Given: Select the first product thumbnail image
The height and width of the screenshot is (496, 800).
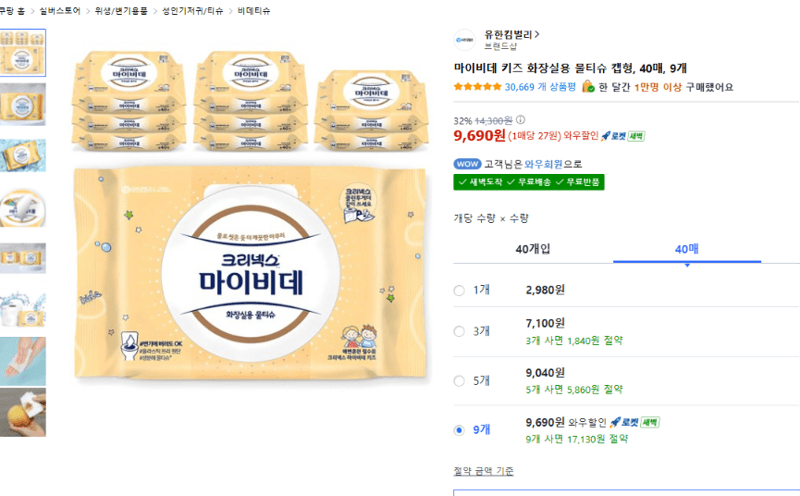Looking at the screenshot, I should (x=22, y=53).
